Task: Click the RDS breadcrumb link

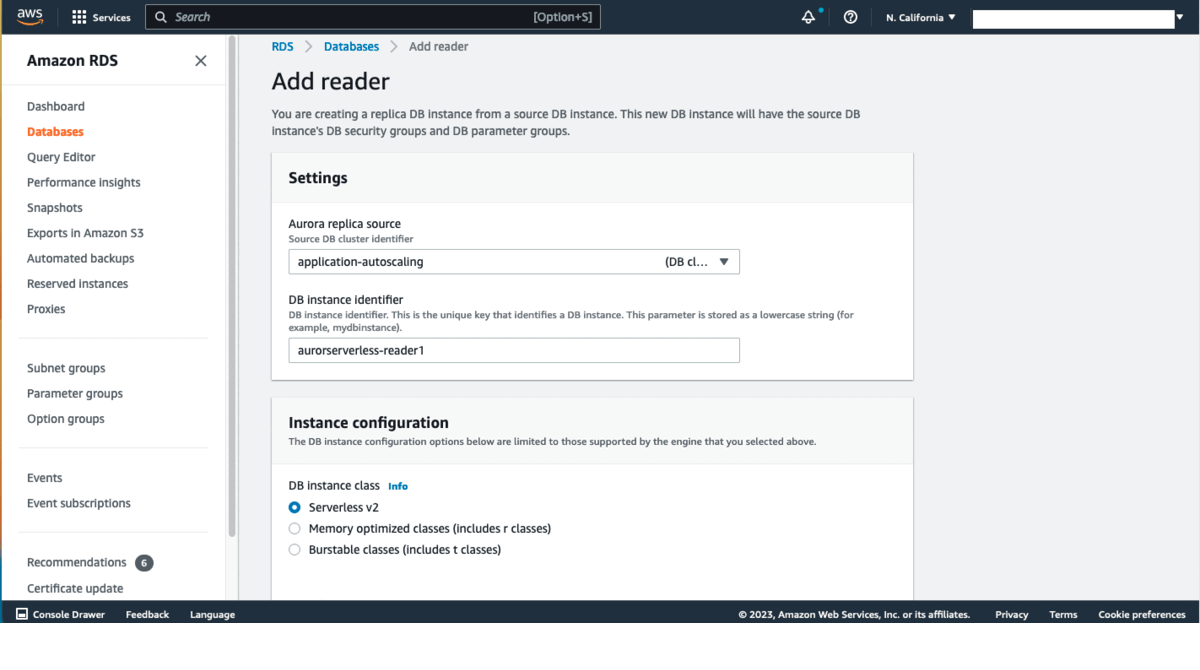Action: click(x=283, y=46)
